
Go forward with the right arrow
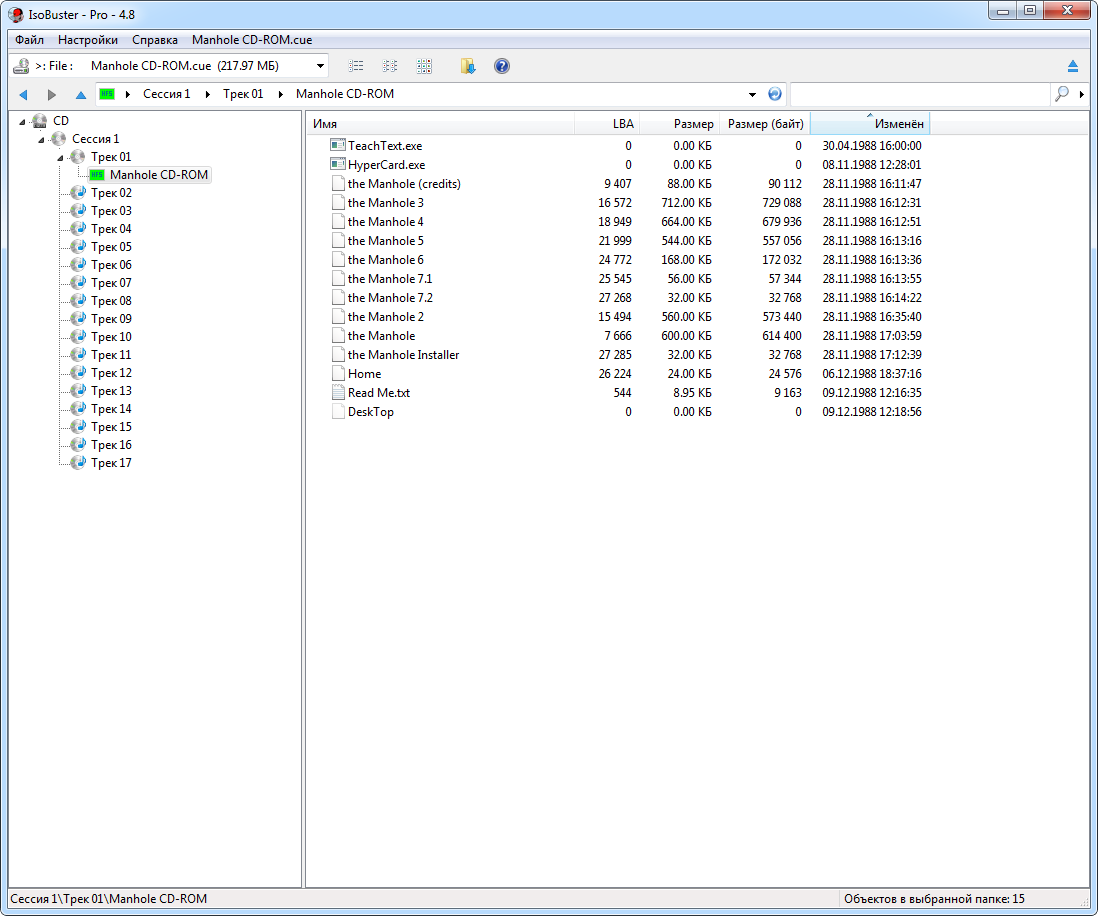[51, 94]
